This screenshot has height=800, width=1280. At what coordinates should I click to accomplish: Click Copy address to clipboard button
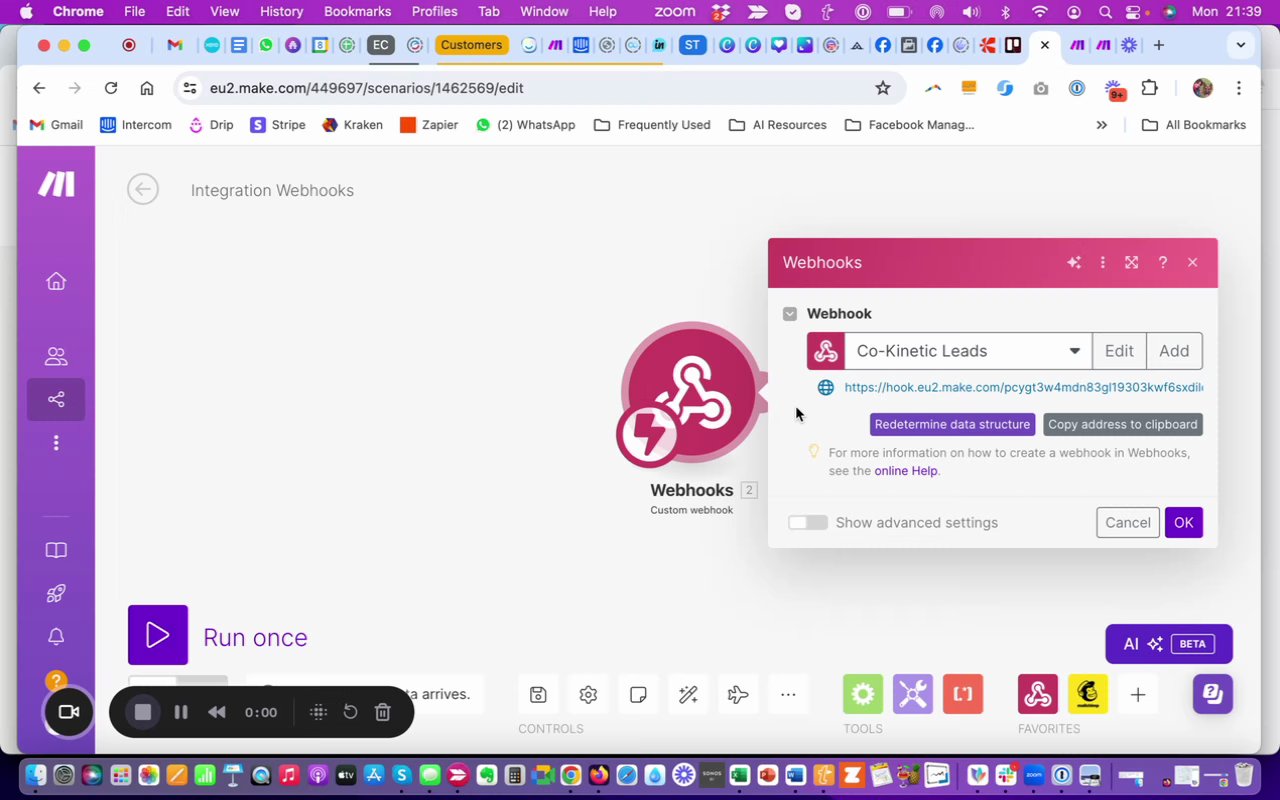coord(1122,424)
